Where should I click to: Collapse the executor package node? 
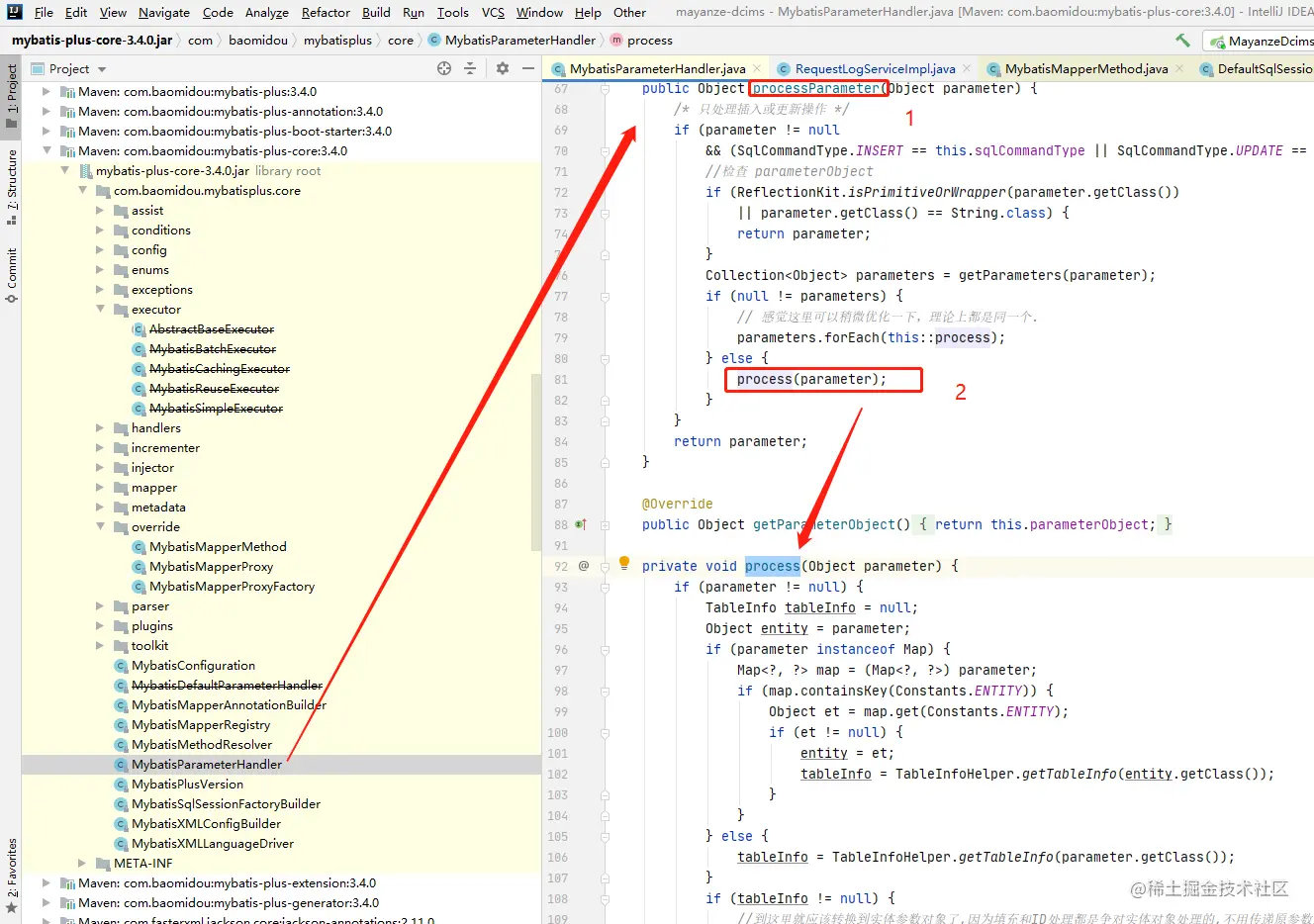point(100,310)
